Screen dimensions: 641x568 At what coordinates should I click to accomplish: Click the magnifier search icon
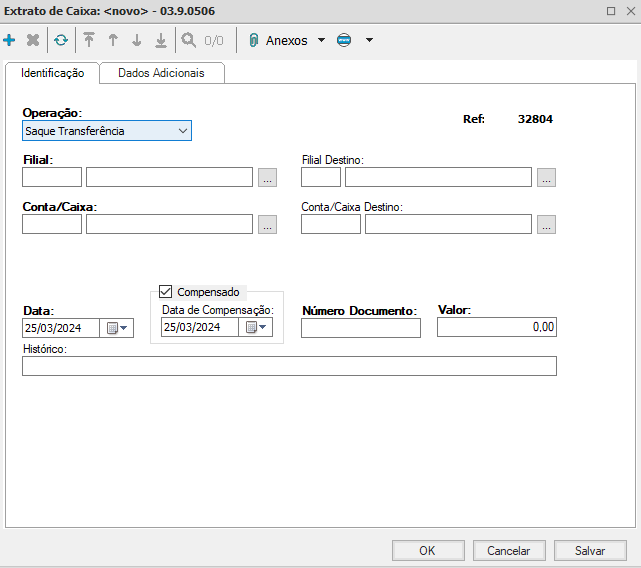point(188,41)
